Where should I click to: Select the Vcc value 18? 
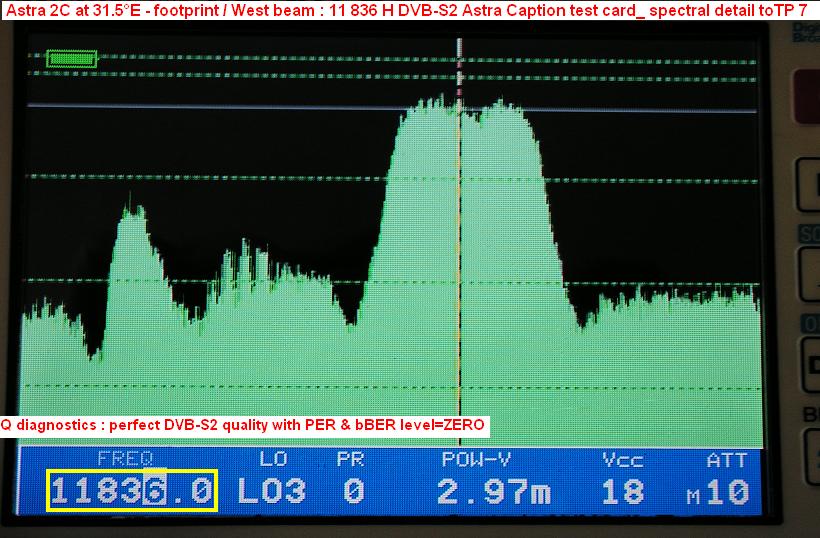click(623, 491)
